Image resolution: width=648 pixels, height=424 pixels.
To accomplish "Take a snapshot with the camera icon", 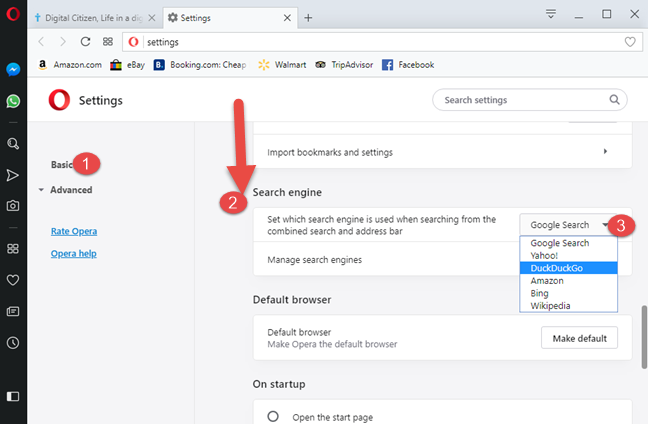I will tap(13, 205).
